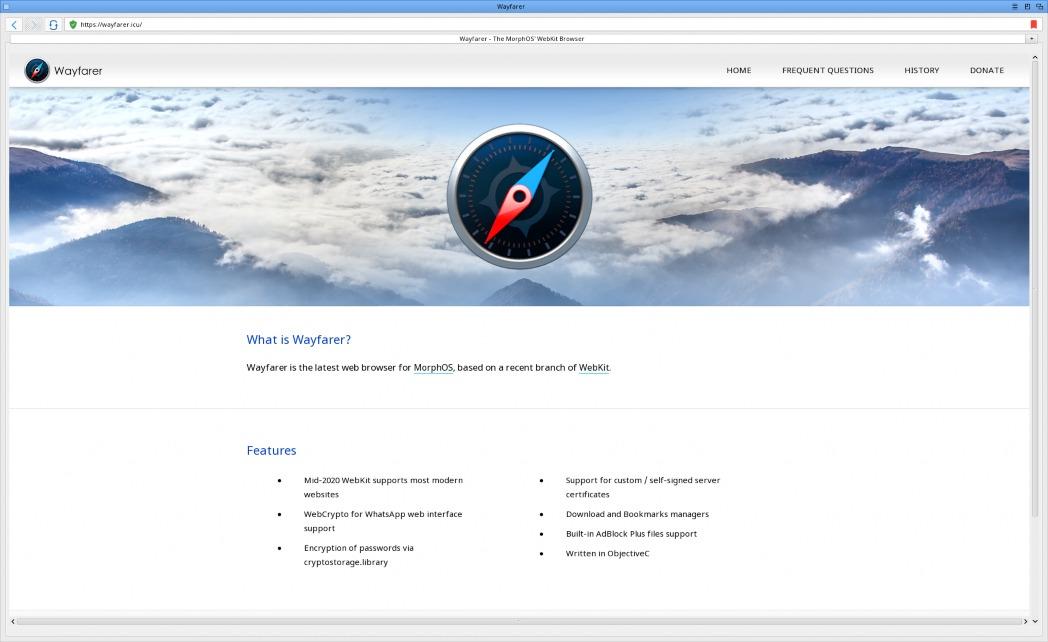Click 'Encryption of passwords via cryptostorage.library'
1048x642 pixels.
pos(359,555)
